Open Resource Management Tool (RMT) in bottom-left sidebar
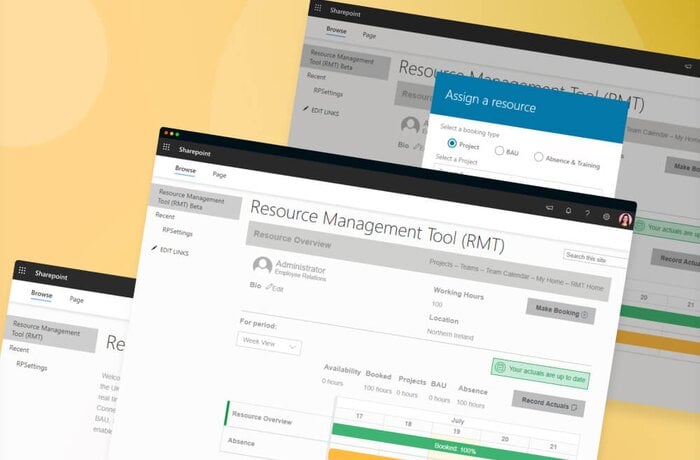The image size is (700, 460). 51,334
